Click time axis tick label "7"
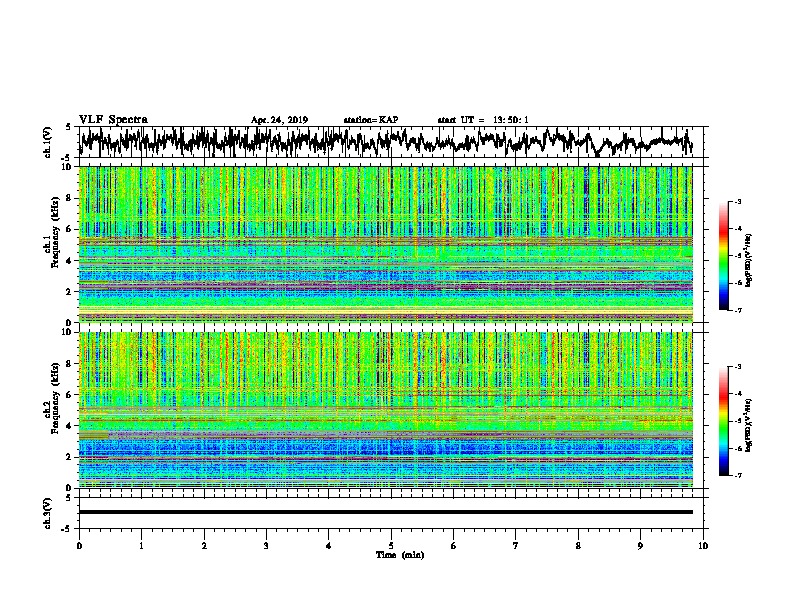The width and height of the screenshot is (792, 612). click(x=516, y=546)
